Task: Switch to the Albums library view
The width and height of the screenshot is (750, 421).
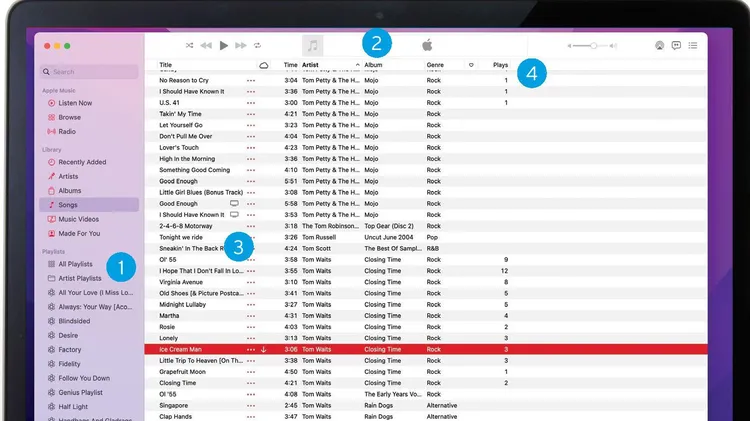Action: click(x=69, y=190)
